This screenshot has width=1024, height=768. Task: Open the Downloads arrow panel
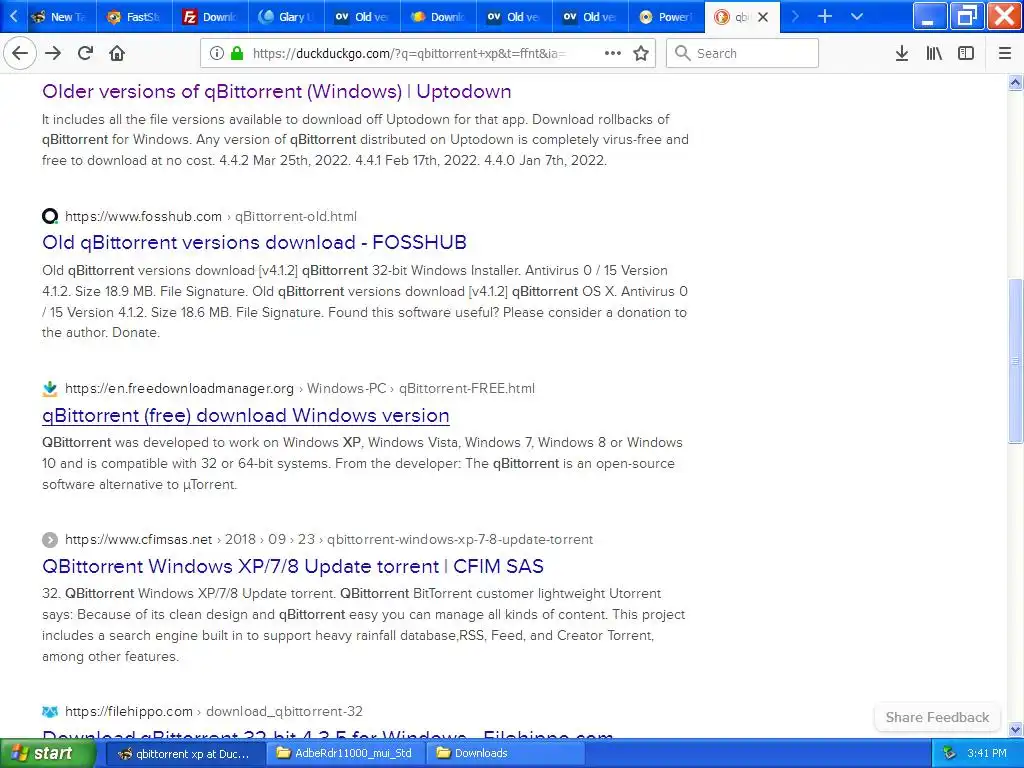tap(902, 54)
